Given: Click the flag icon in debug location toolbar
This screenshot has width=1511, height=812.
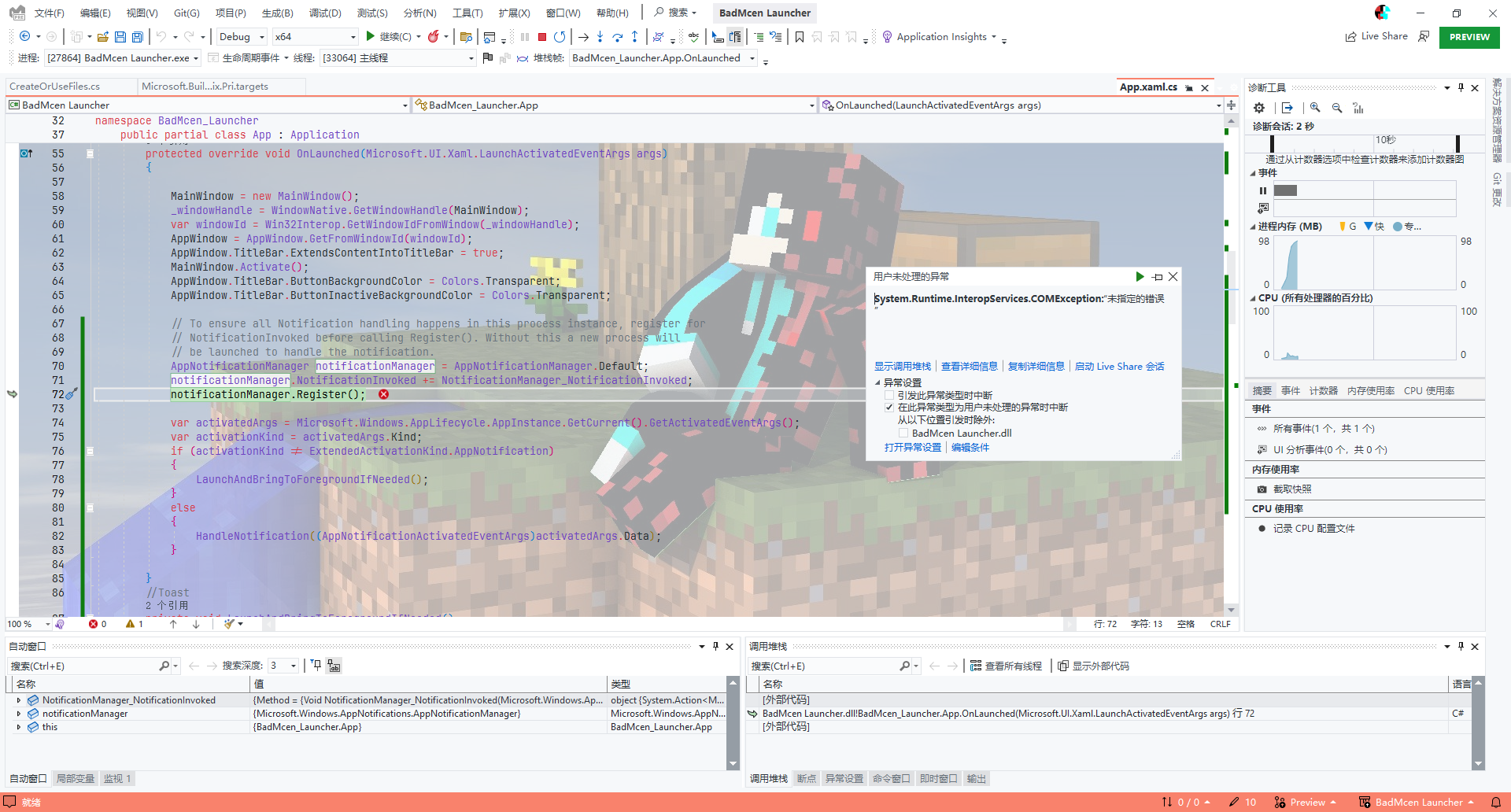Looking at the screenshot, I should pyautogui.click(x=487, y=57).
